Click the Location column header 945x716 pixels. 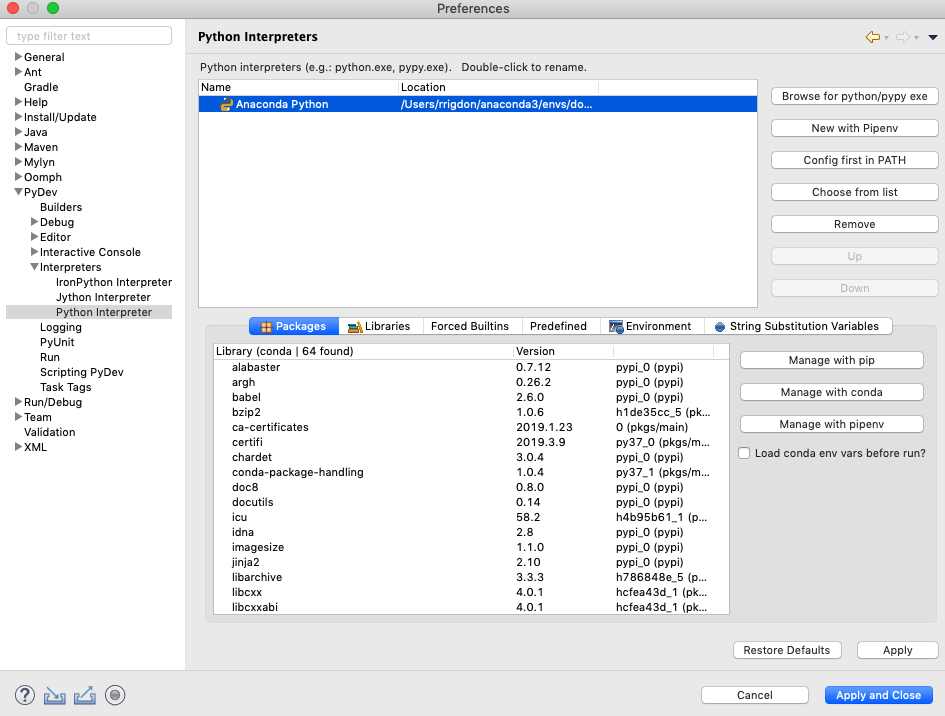point(498,87)
